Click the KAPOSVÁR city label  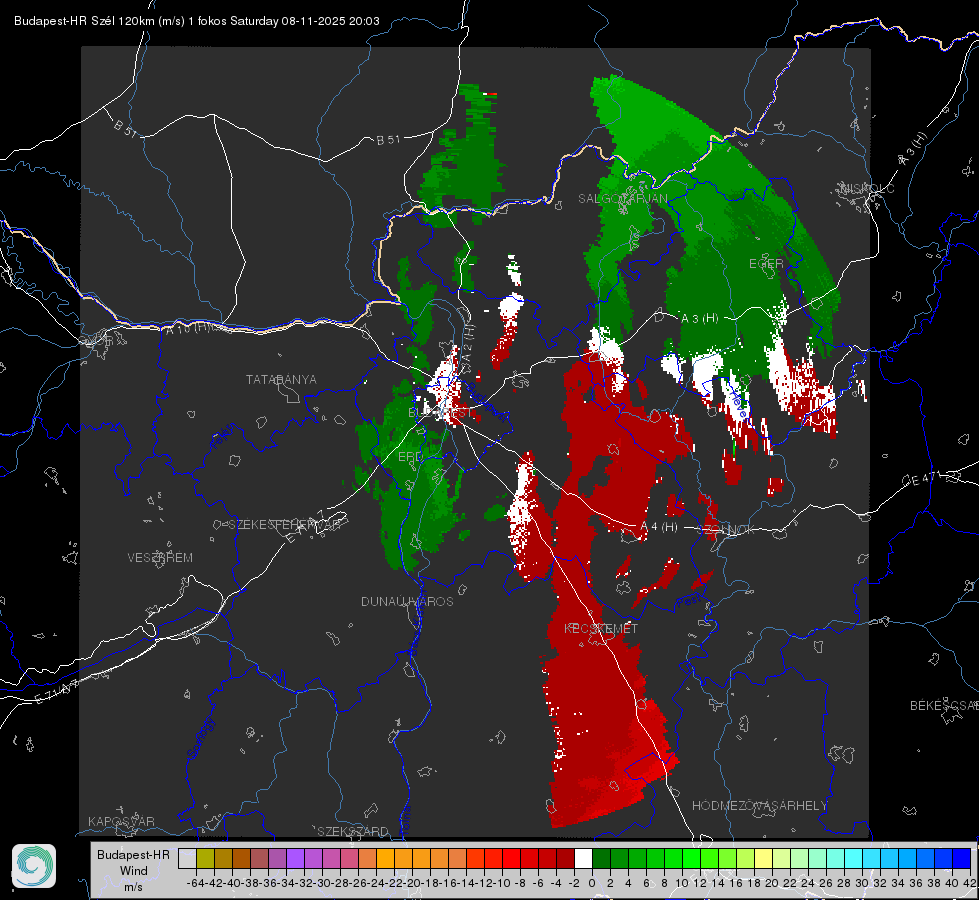click(x=121, y=821)
